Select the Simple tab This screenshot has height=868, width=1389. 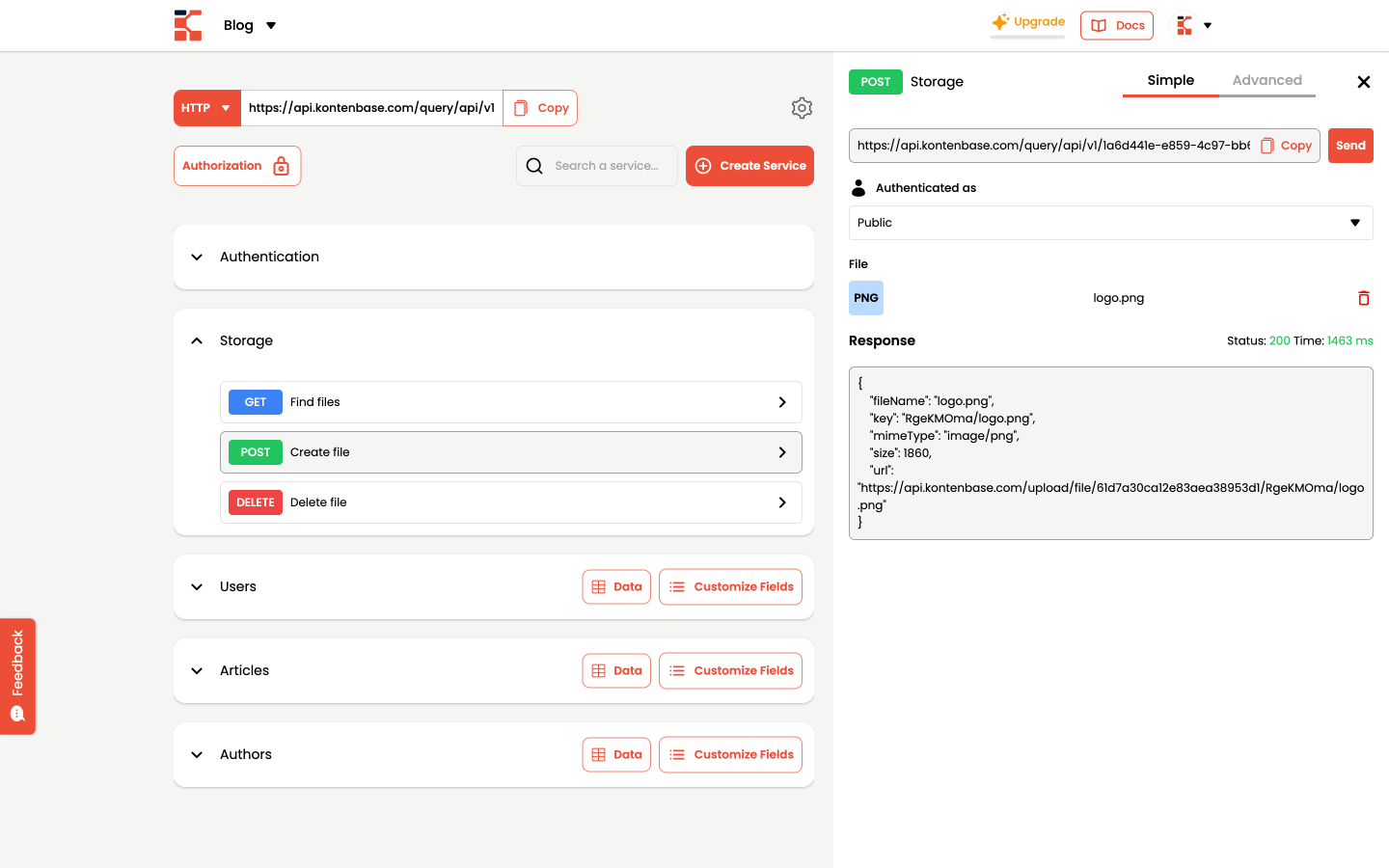point(1170,81)
